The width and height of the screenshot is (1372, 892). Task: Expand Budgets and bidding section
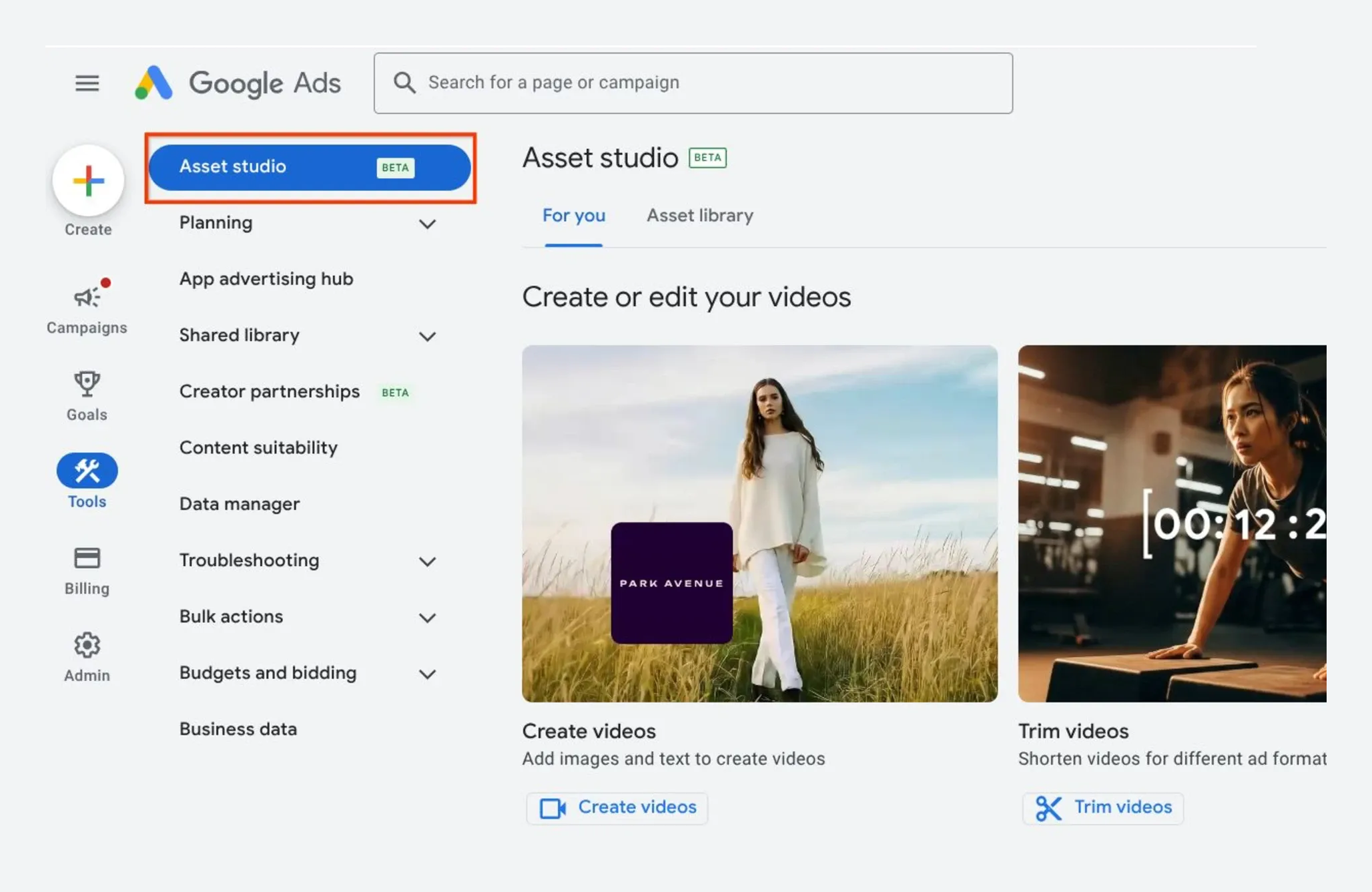(427, 674)
